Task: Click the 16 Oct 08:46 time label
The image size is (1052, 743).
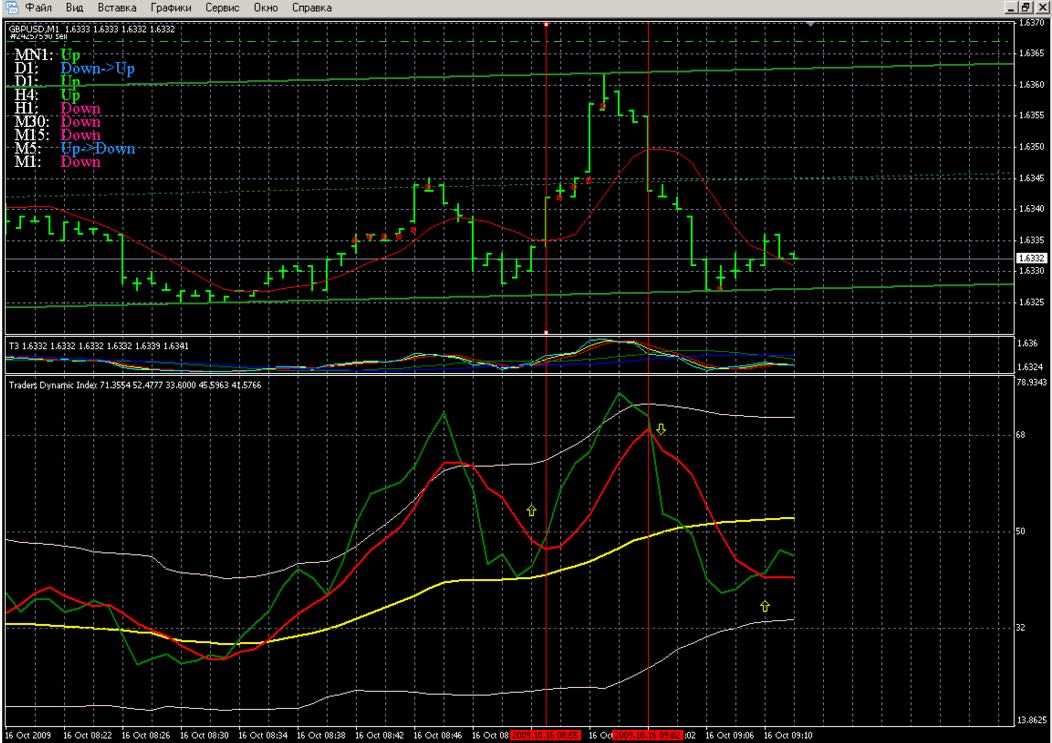Action: (438, 736)
